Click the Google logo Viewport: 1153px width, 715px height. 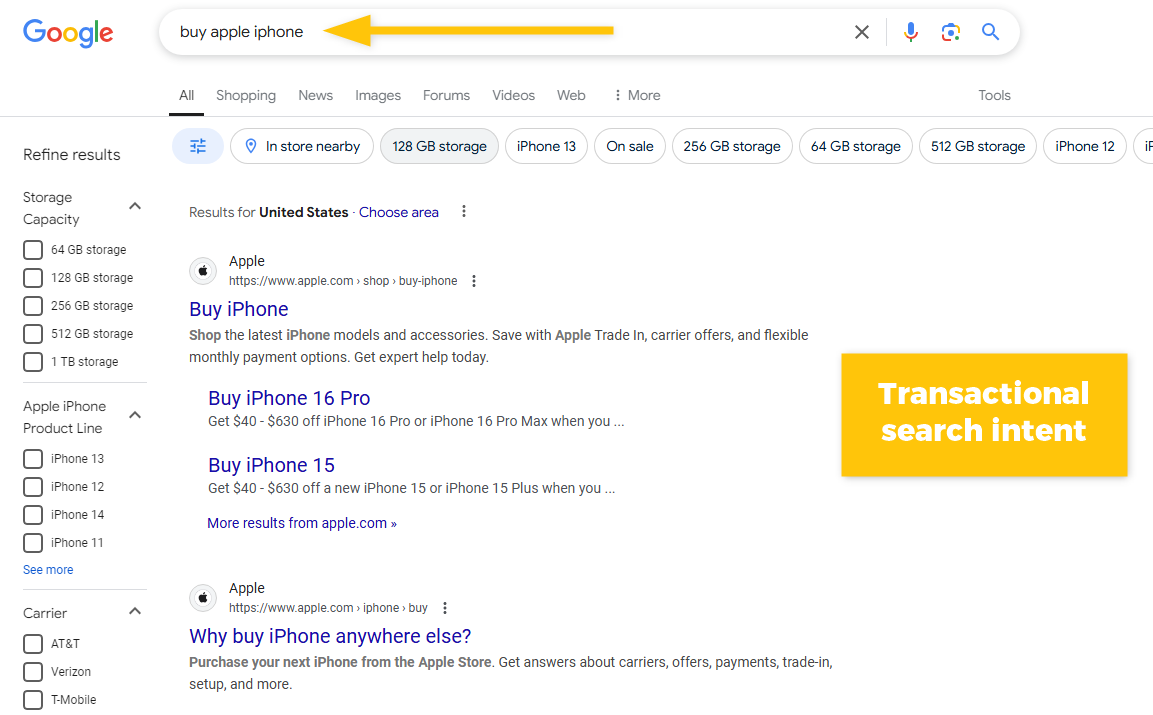click(x=67, y=33)
